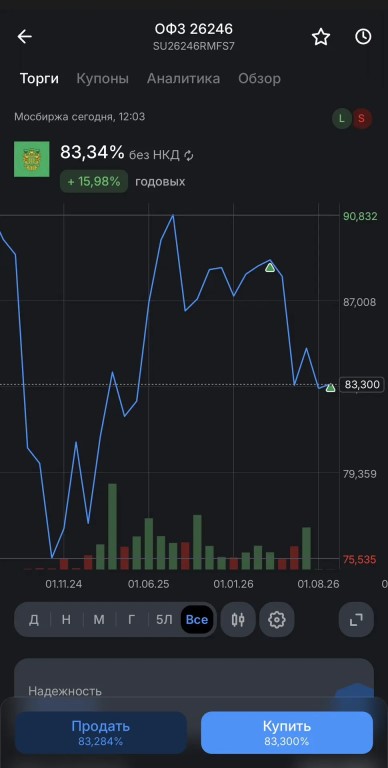The height and width of the screenshot is (768, 388).
Task: Tap the red S indicator badge
Action: coord(362,119)
